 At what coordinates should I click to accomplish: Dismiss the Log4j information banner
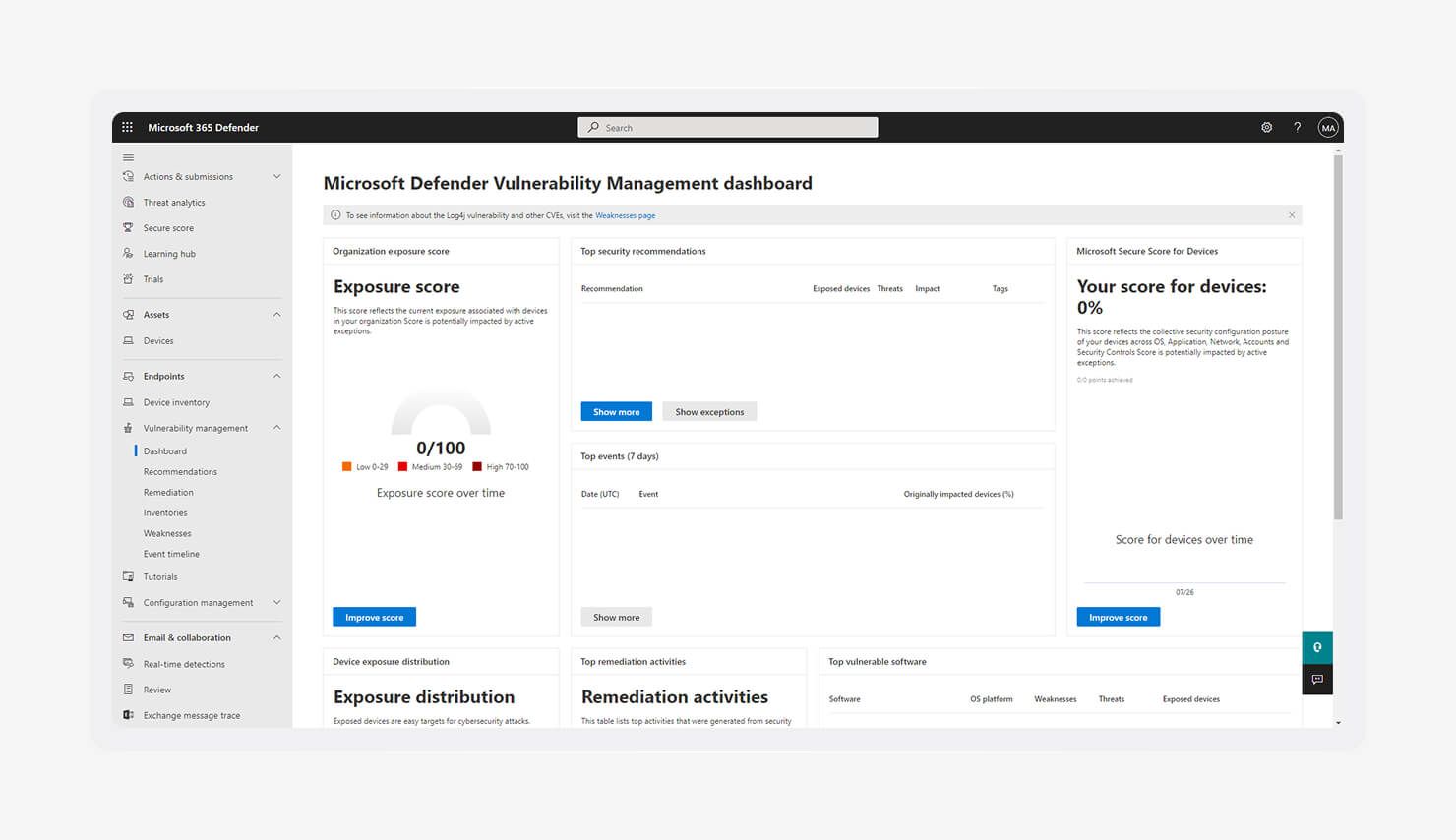coord(1292,215)
